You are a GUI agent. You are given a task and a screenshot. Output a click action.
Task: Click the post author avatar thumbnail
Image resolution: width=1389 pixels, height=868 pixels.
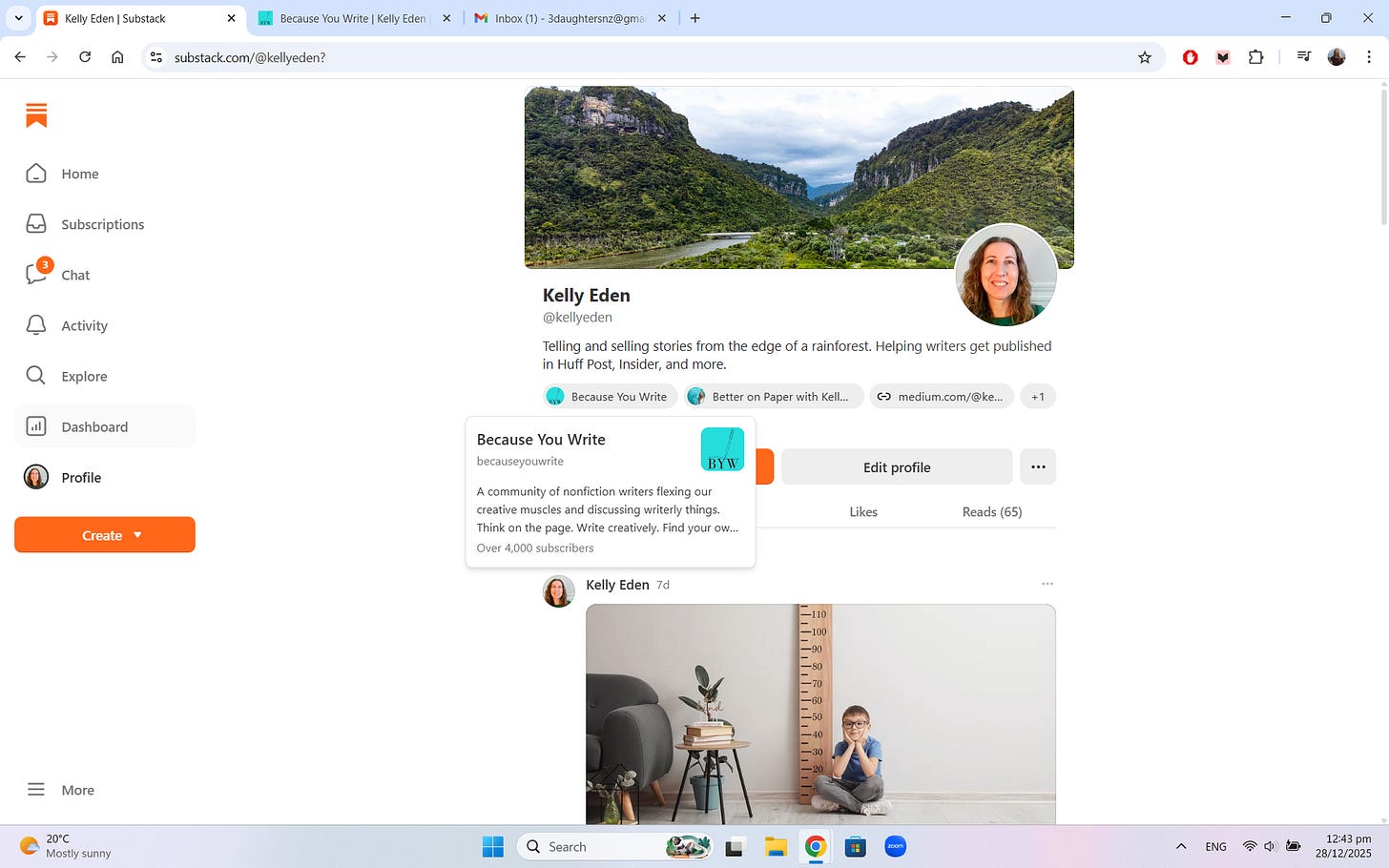point(559,591)
